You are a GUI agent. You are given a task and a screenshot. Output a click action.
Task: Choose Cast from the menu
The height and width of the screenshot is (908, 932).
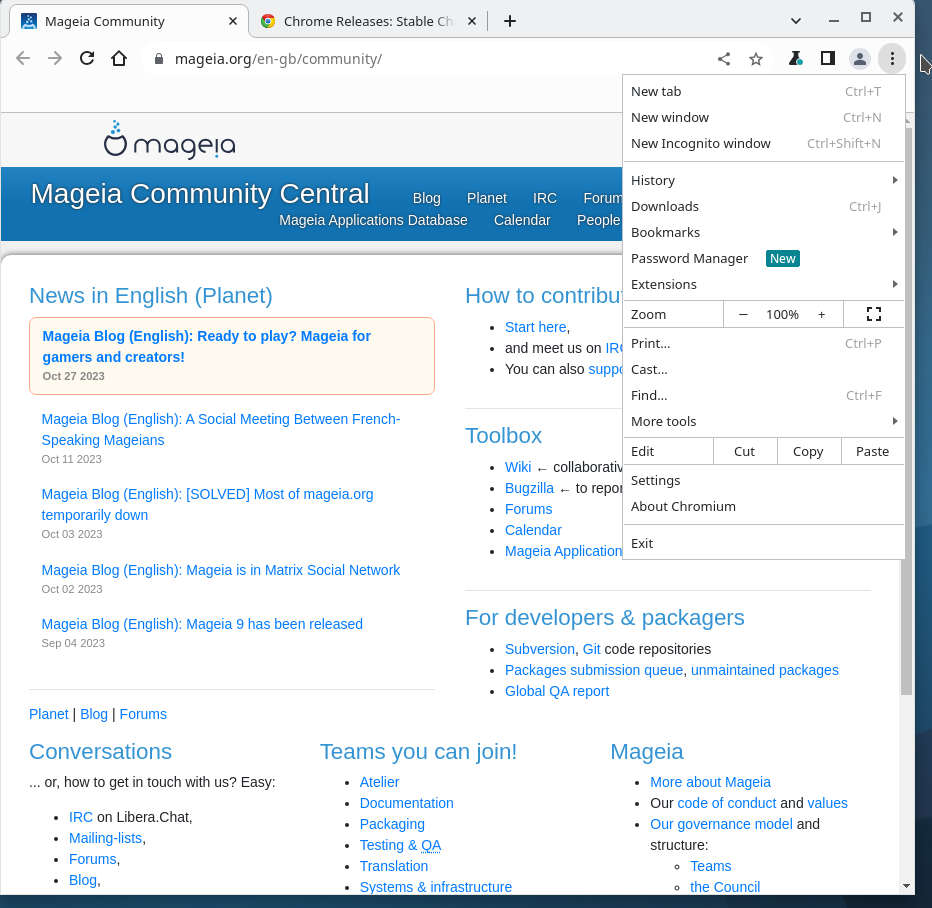(x=763, y=370)
